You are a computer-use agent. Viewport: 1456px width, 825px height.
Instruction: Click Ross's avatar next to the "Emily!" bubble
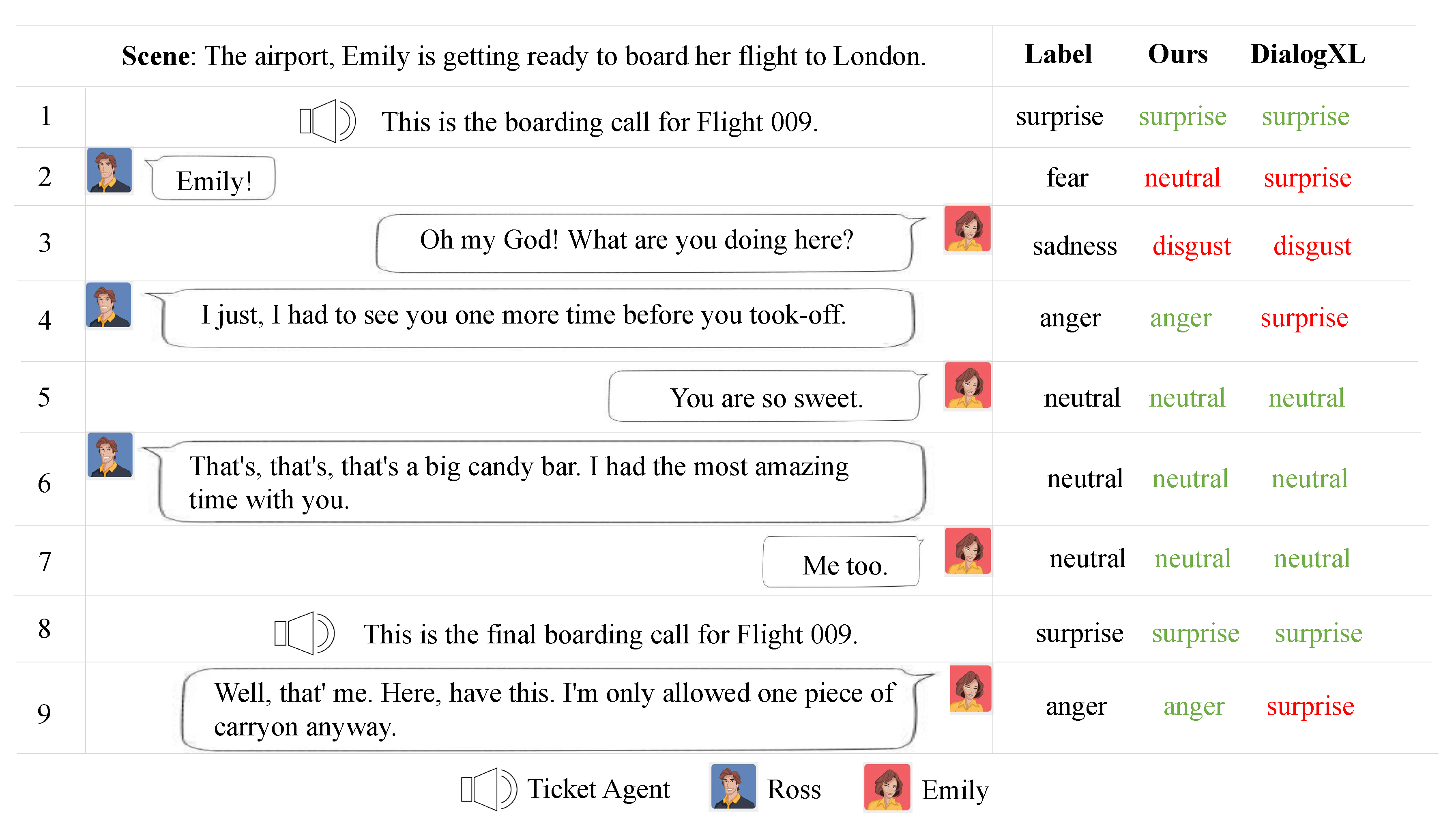[110, 171]
